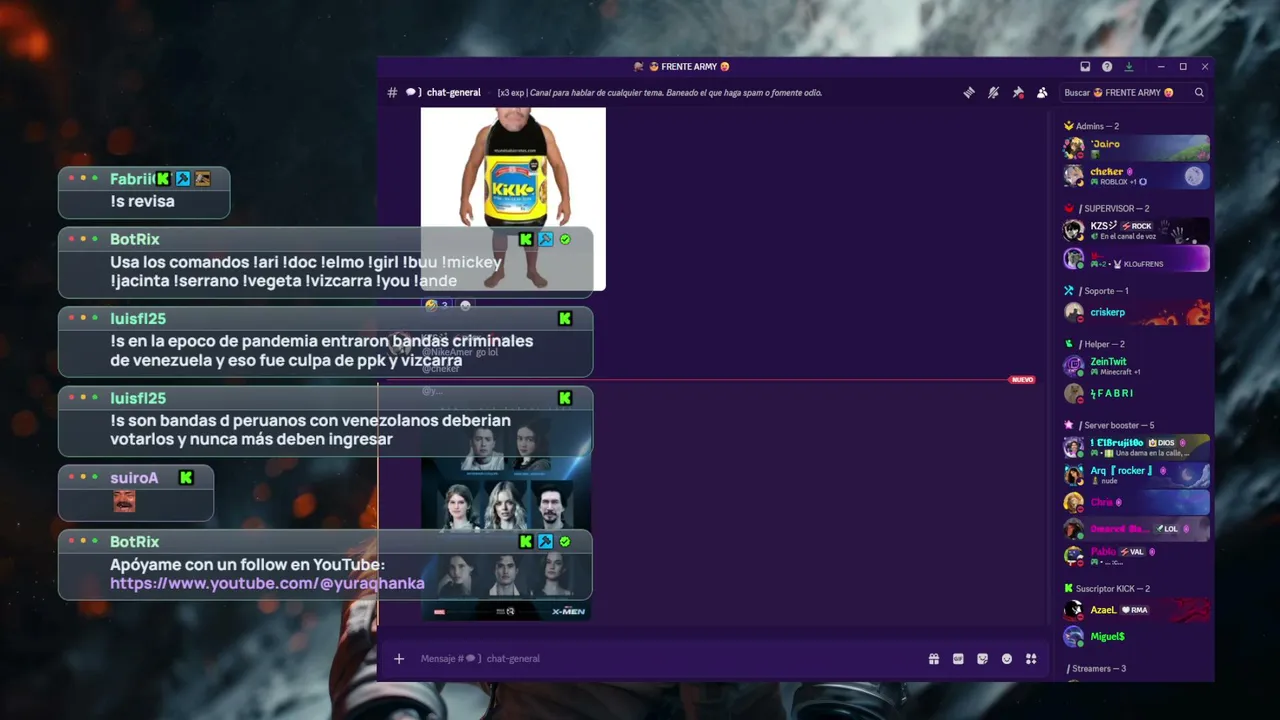Viewport: 1280px width, 720px height.
Task: Open member ElBrujit0o profile
Action: click(x=1136, y=447)
